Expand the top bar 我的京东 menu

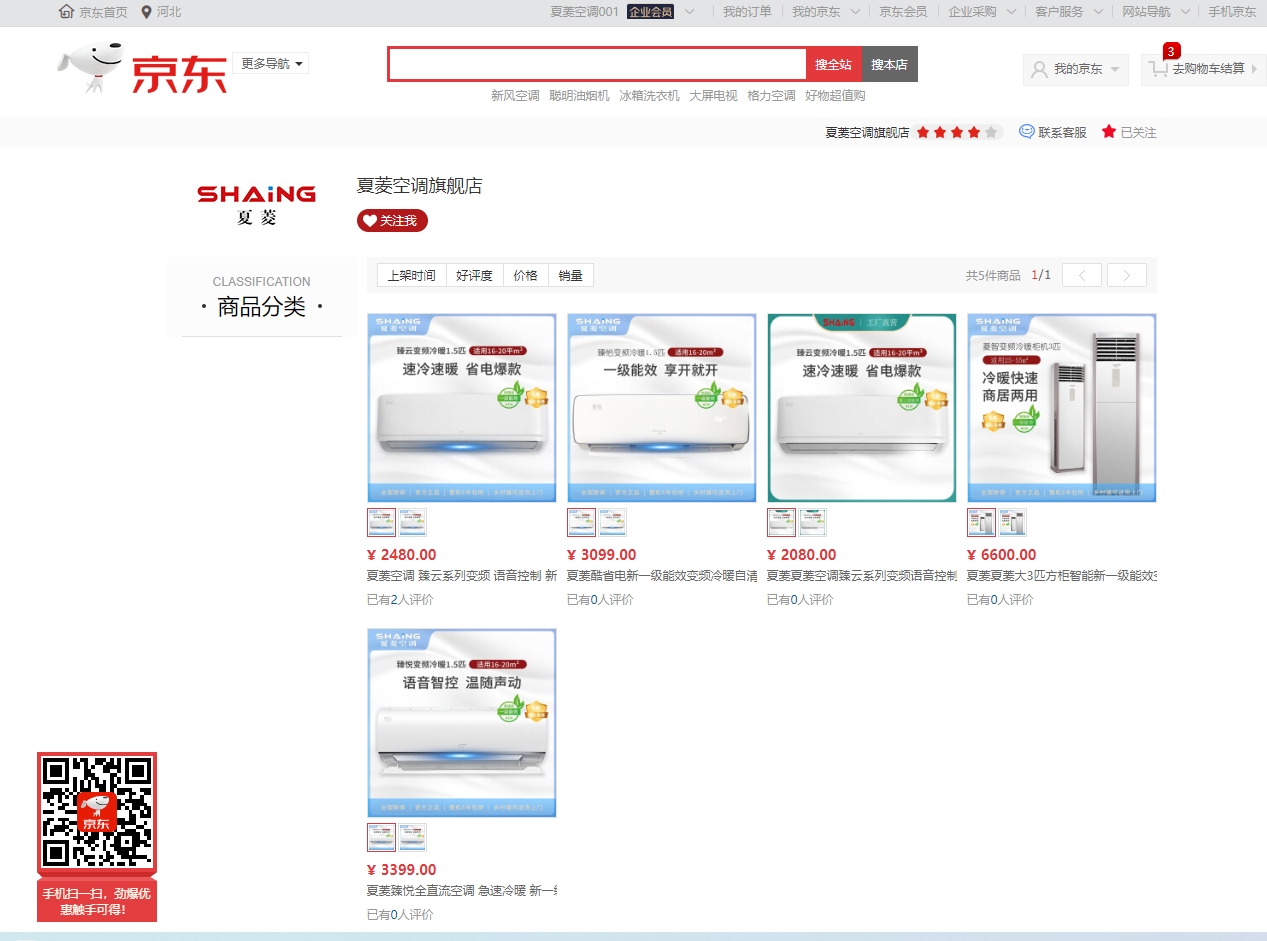(825, 12)
